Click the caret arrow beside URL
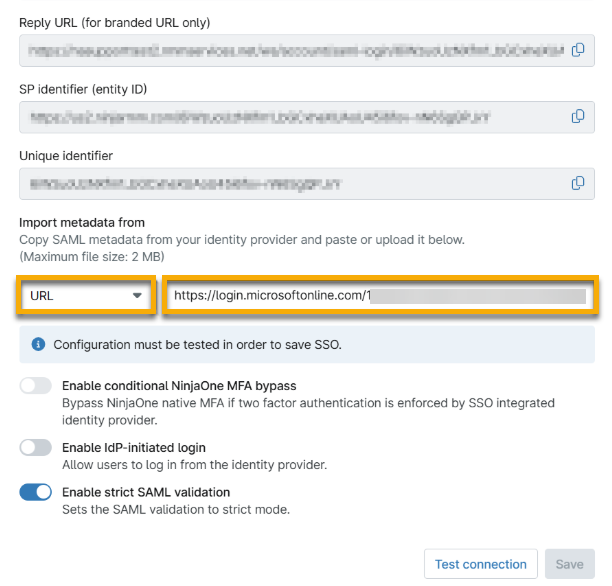612x586 pixels. [137, 296]
